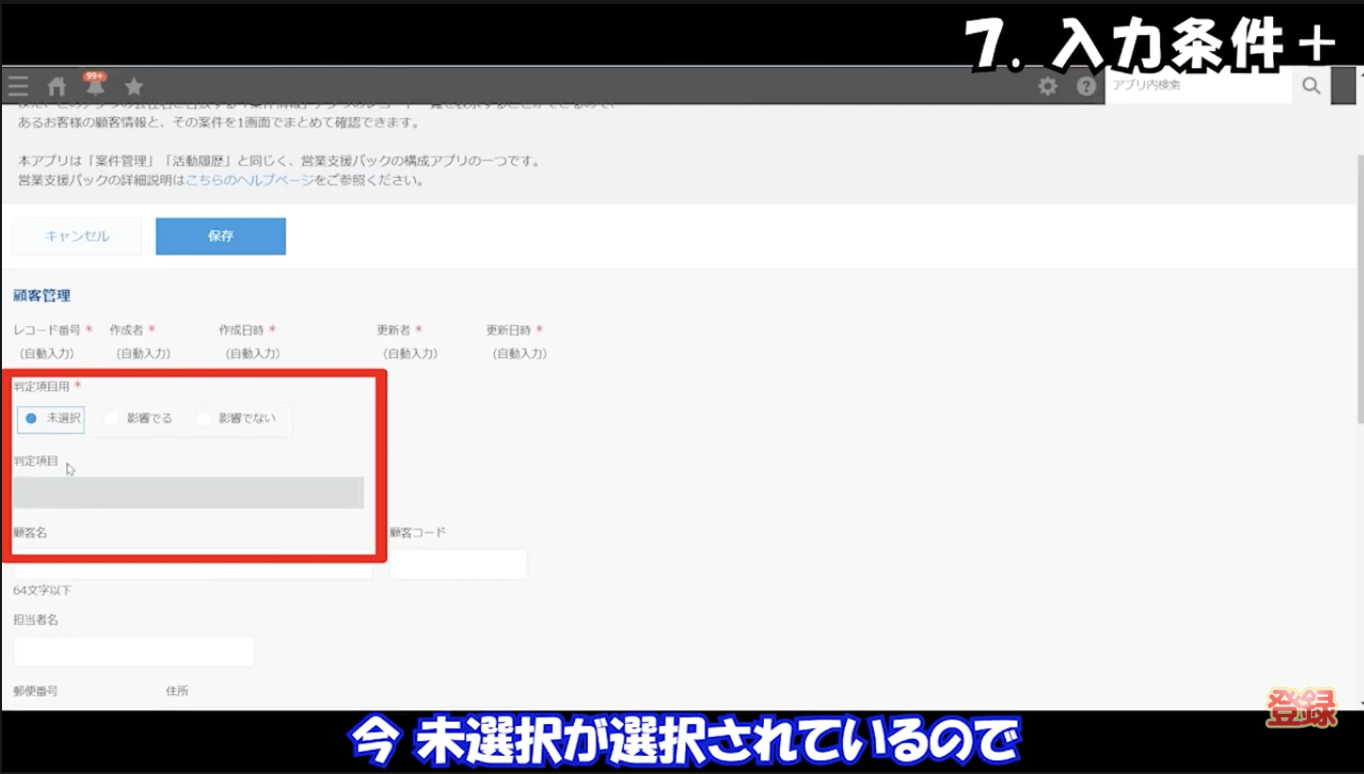This screenshot has width=1364, height=774.
Task: Click the question mark help icon
Action: coord(1086,85)
